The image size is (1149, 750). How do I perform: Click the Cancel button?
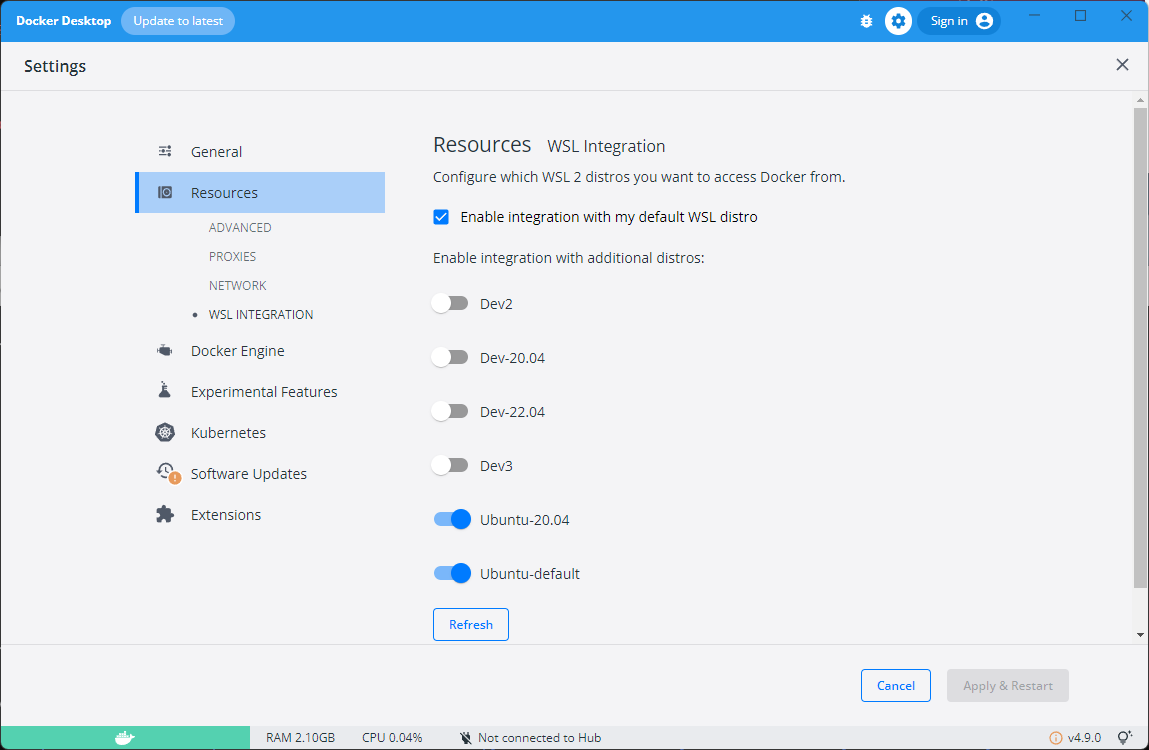tap(895, 685)
